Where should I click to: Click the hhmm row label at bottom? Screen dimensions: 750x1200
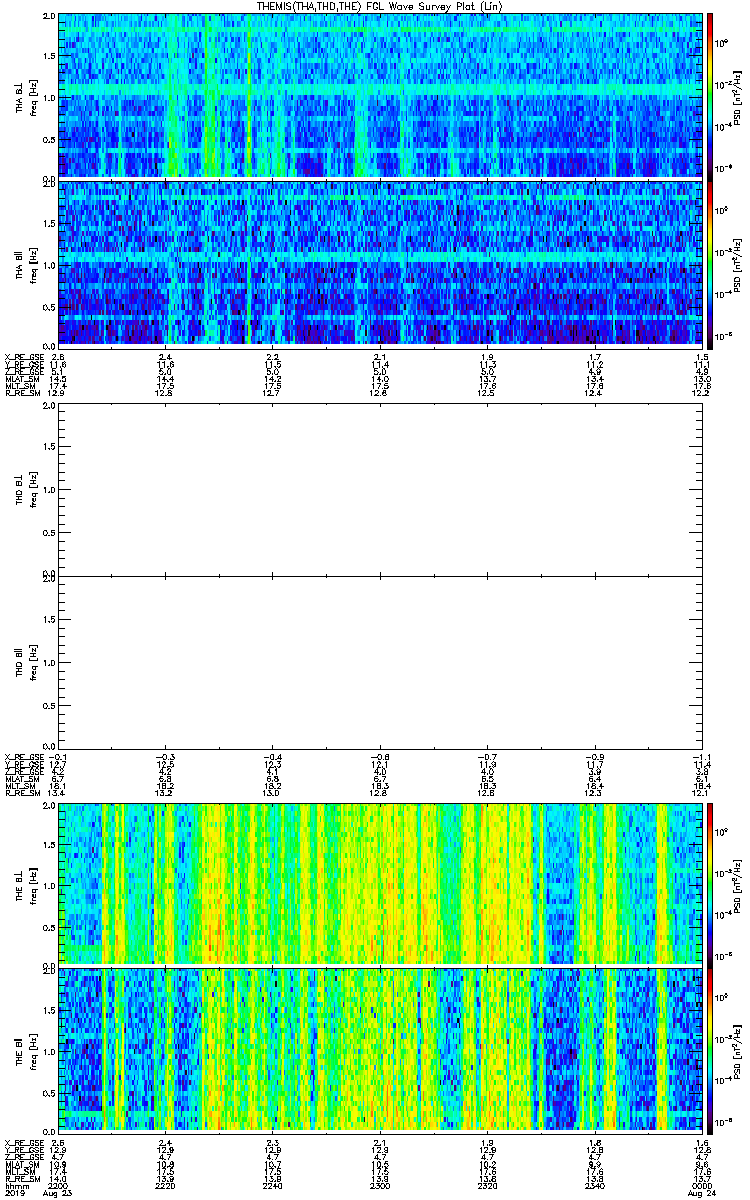point(16,1186)
